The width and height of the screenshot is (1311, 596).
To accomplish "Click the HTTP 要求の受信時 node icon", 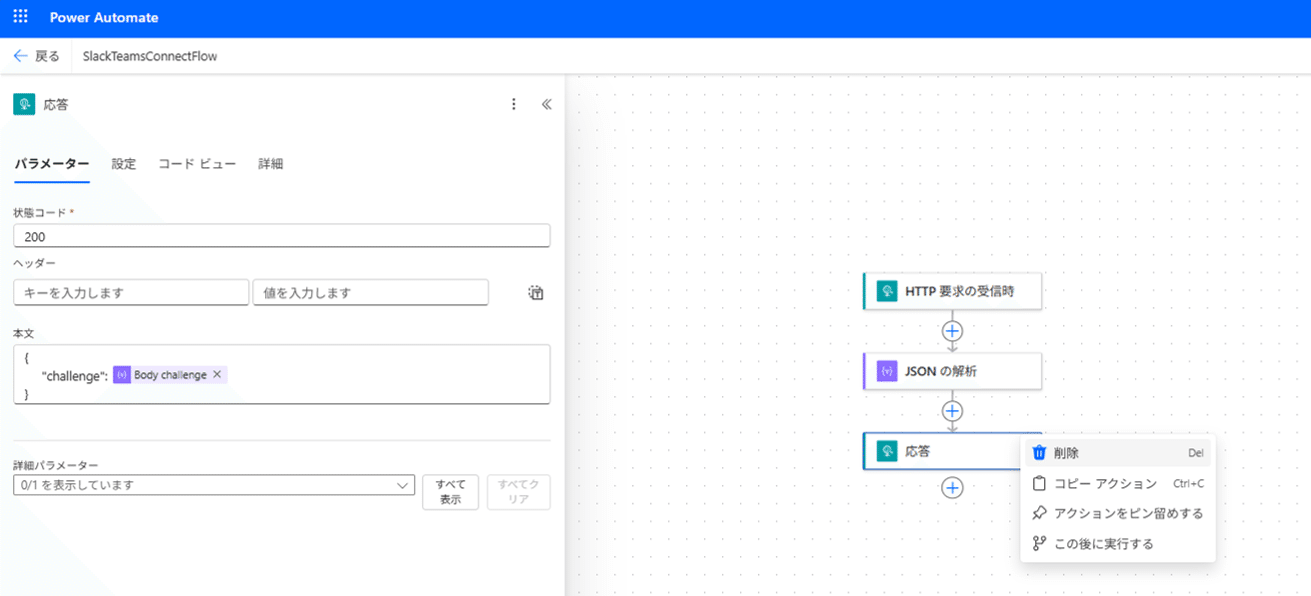I will (x=887, y=291).
